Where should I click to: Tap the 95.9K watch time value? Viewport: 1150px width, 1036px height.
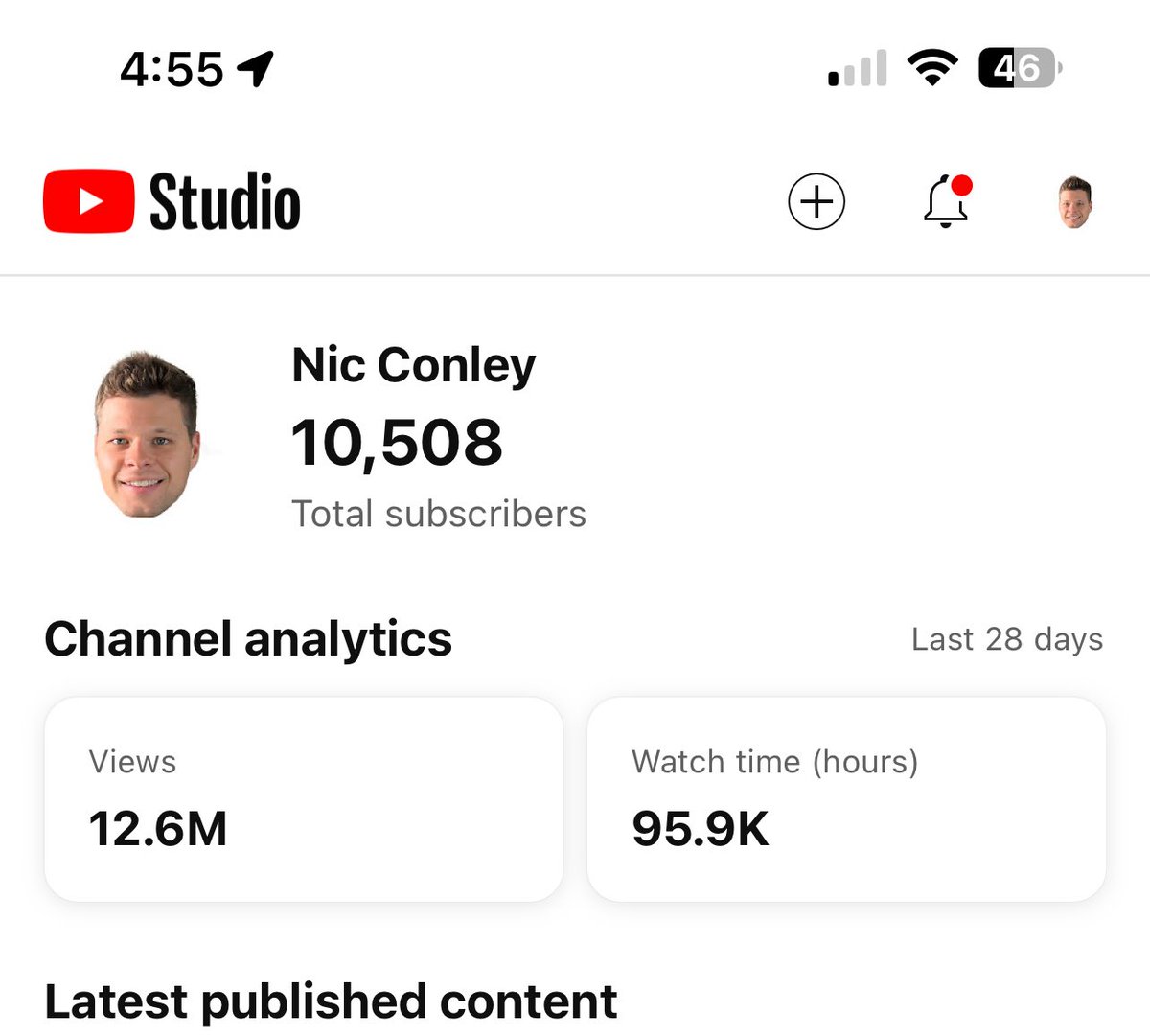701,829
